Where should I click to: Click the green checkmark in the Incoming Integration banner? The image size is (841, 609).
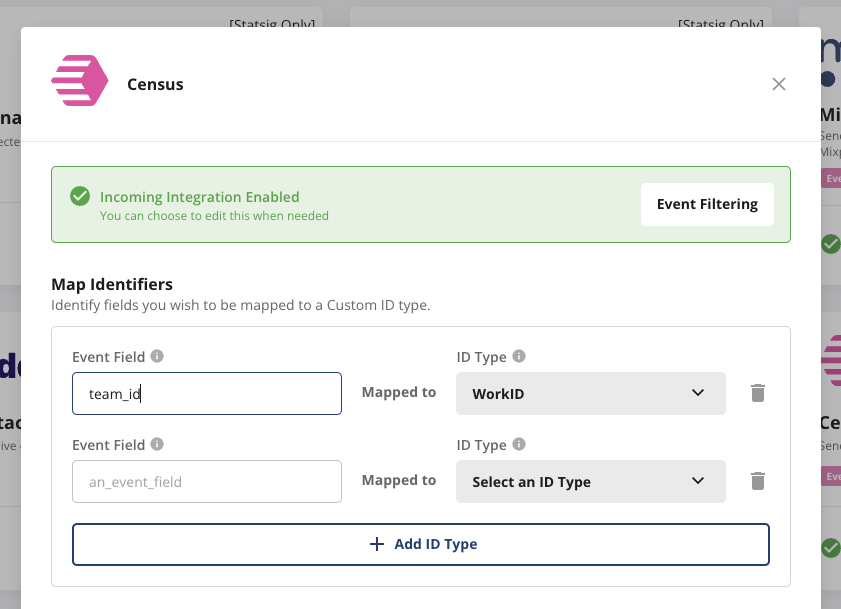coord(80,196)
